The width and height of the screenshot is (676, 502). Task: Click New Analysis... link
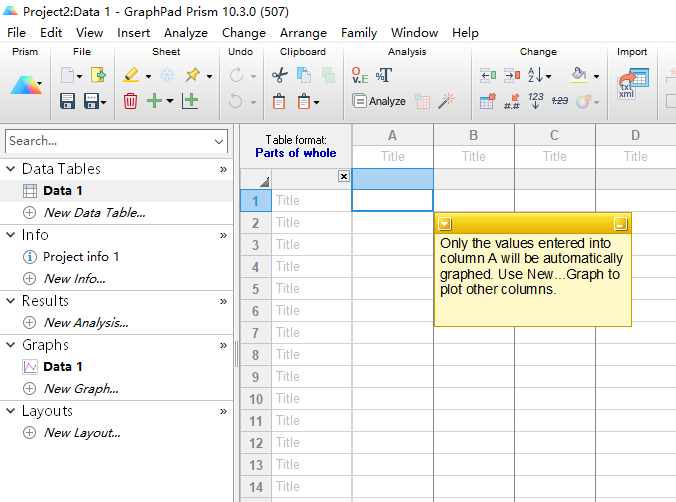click(86, 323)
